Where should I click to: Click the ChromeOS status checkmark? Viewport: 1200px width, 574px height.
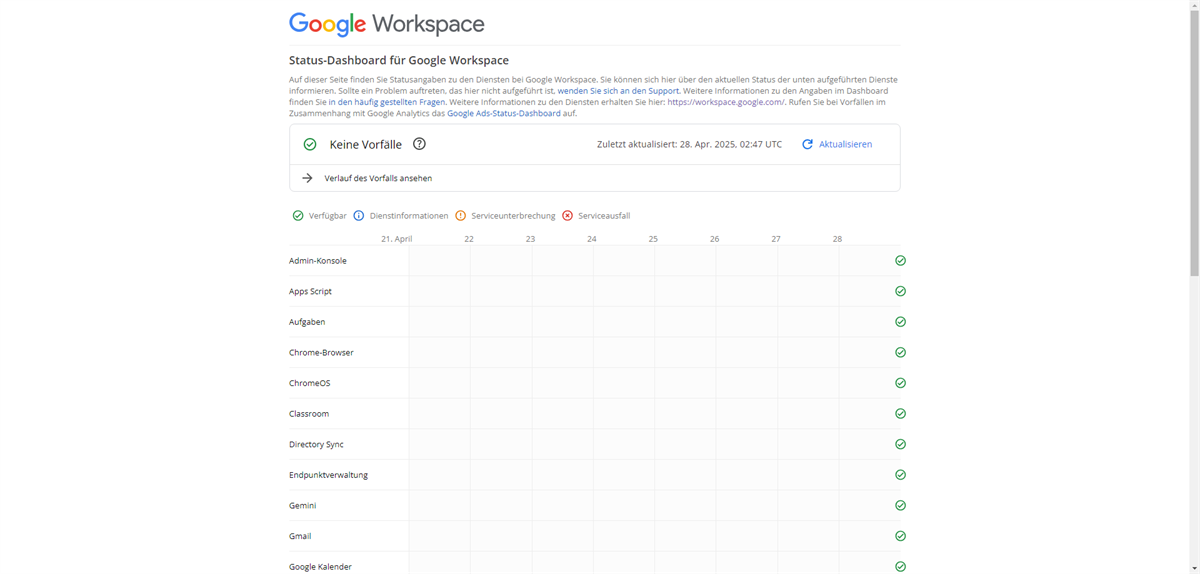pyautogui.click(x=900, y=383)
